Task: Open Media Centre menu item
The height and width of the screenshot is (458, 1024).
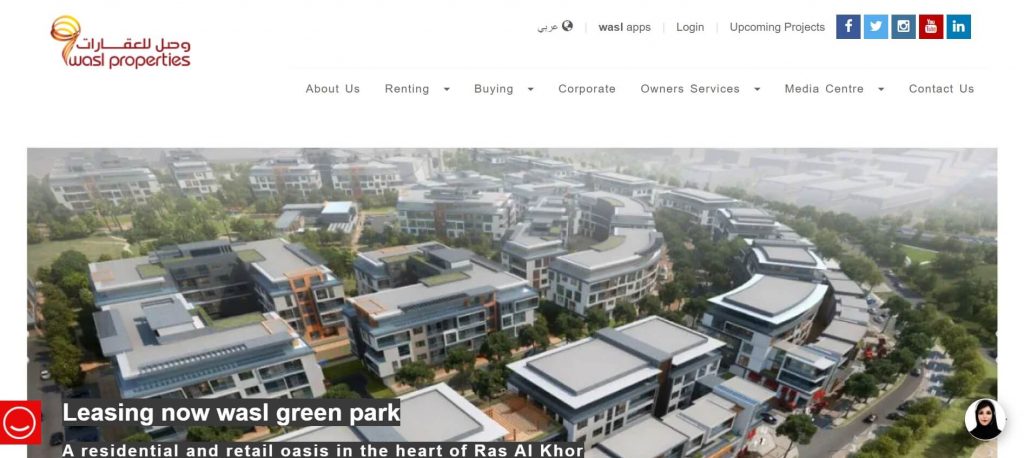Action: tap(824, 89)
